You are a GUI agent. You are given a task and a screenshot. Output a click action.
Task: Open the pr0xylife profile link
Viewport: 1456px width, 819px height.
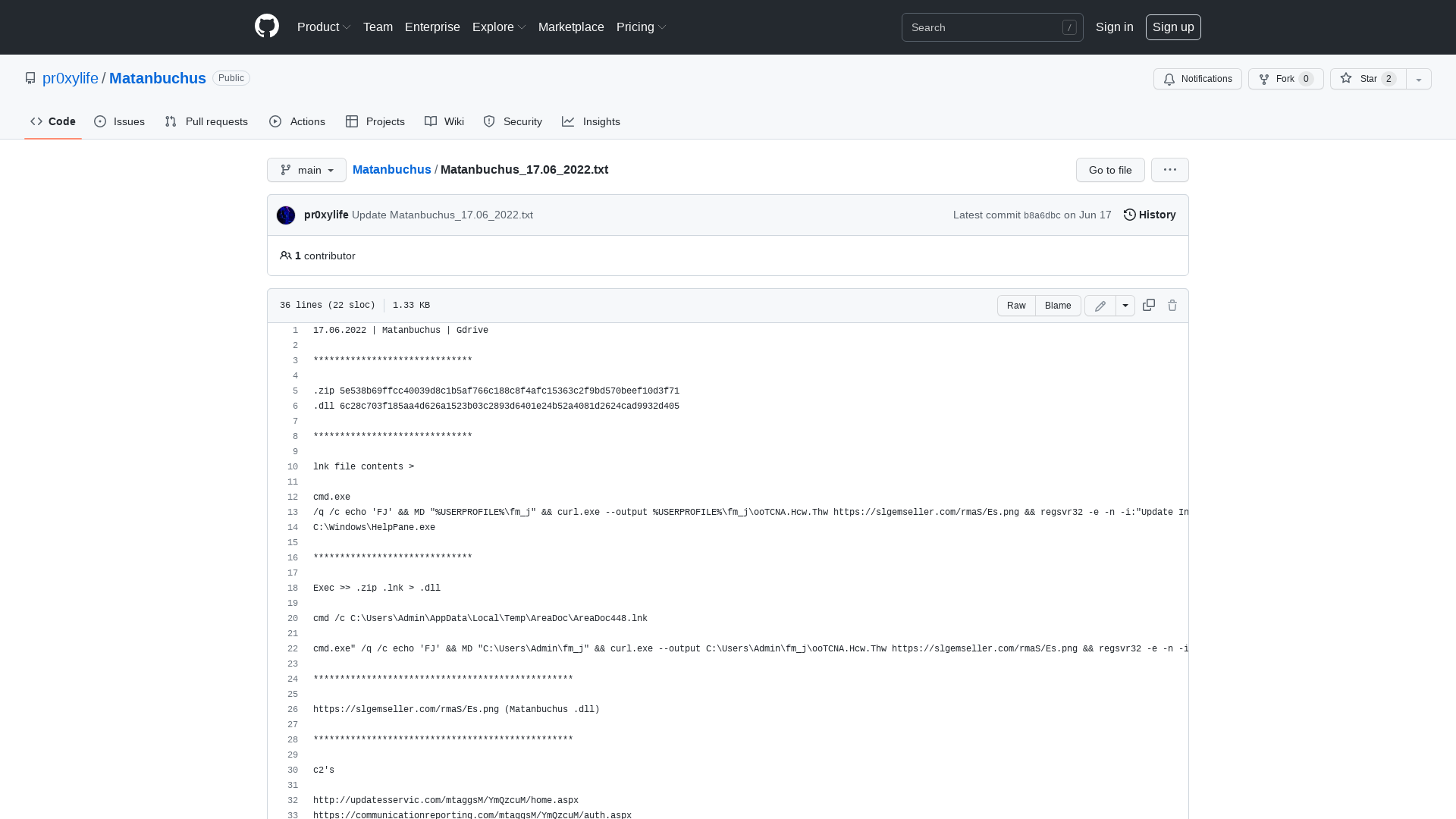tap(70, 78)
